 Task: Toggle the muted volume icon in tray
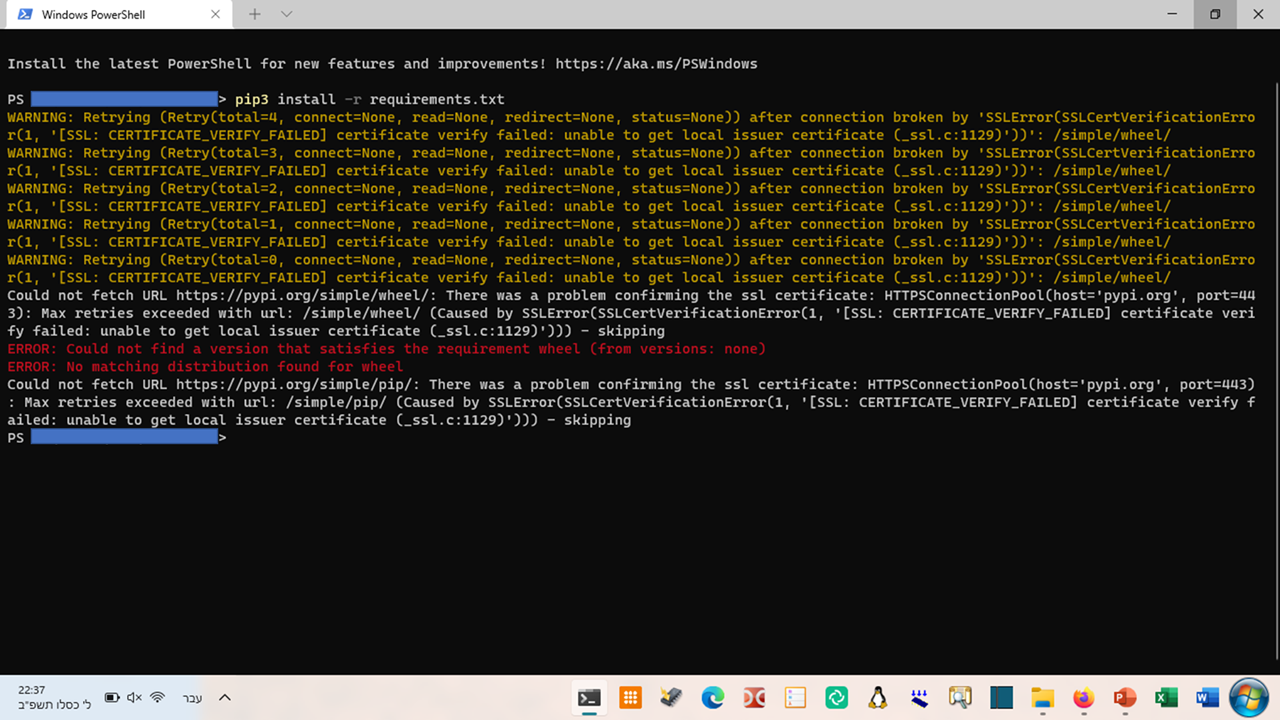[x=134, y=697]
